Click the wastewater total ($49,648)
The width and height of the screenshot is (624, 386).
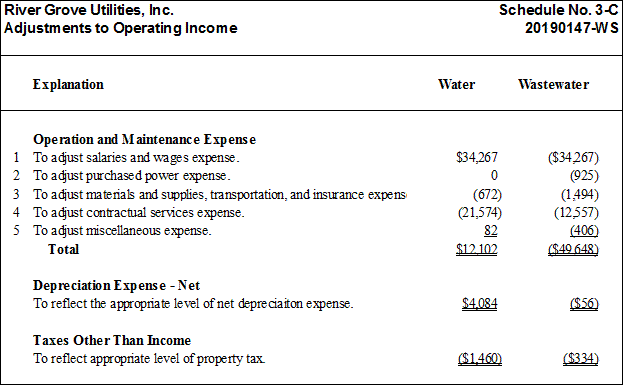[x=573, y=250]
